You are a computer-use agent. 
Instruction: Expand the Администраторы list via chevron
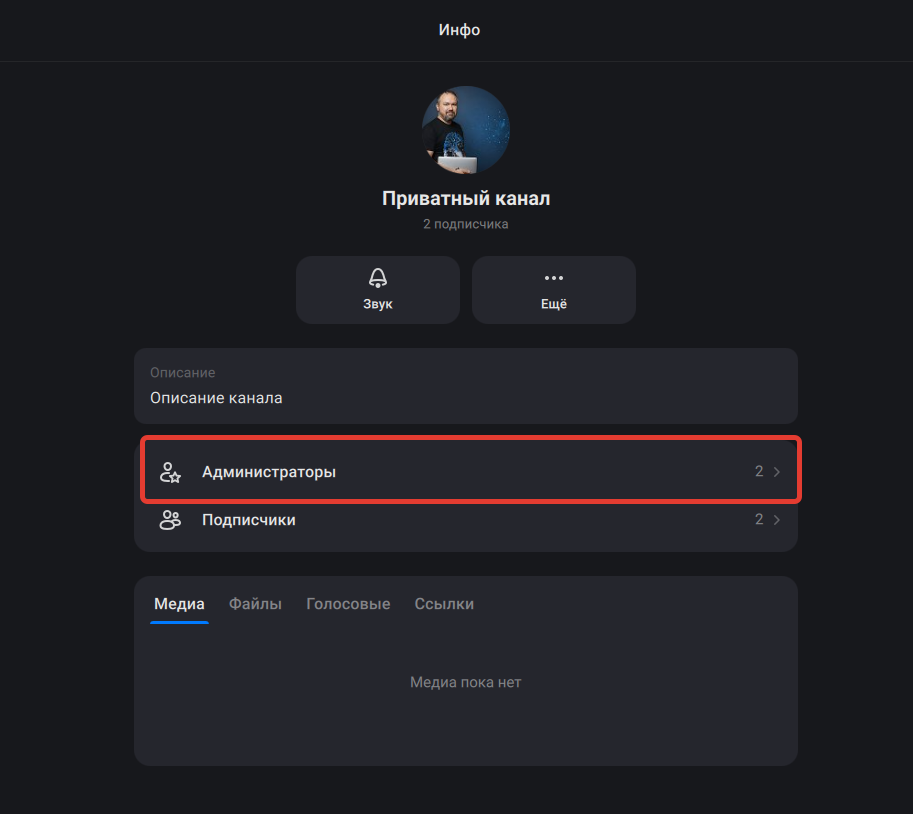(775, 470)
